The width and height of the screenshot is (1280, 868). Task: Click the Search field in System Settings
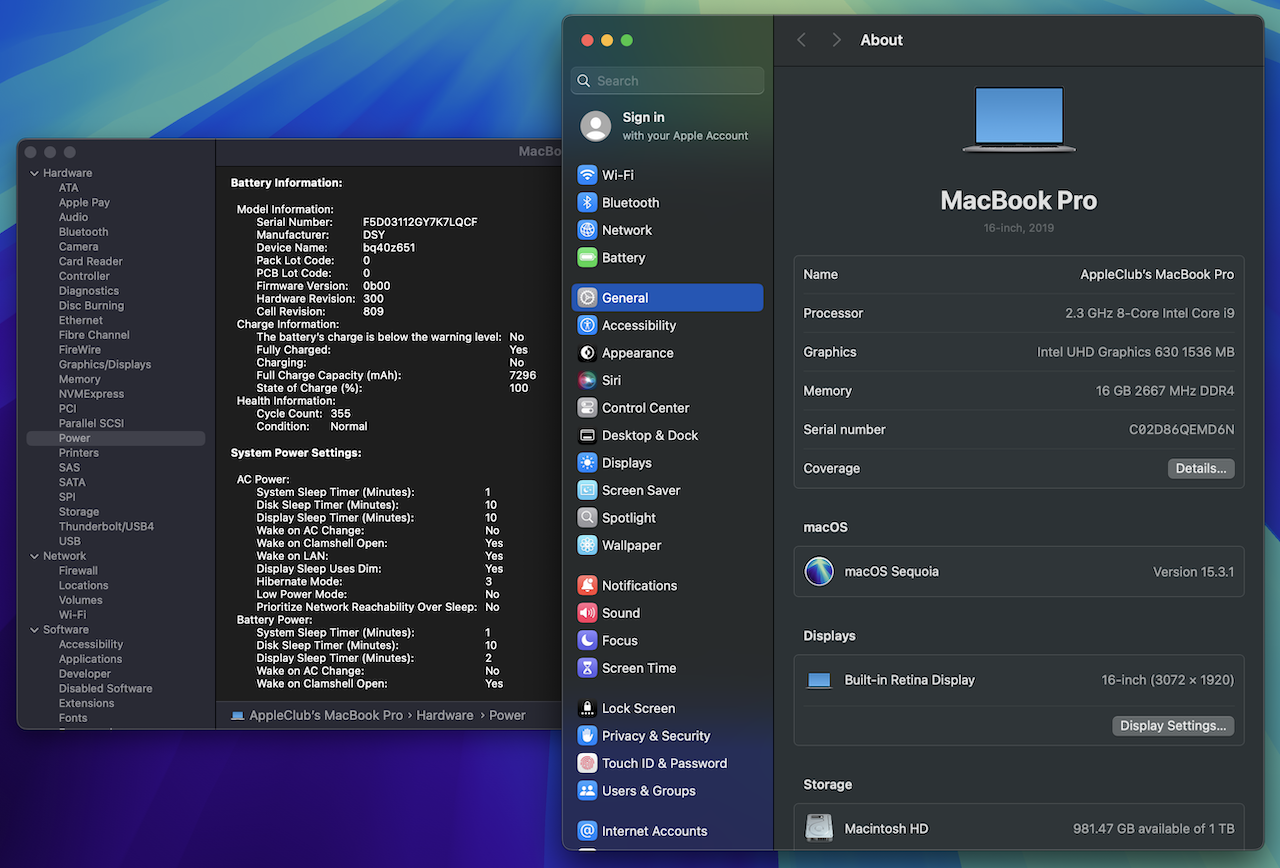[x=668, y=81]
